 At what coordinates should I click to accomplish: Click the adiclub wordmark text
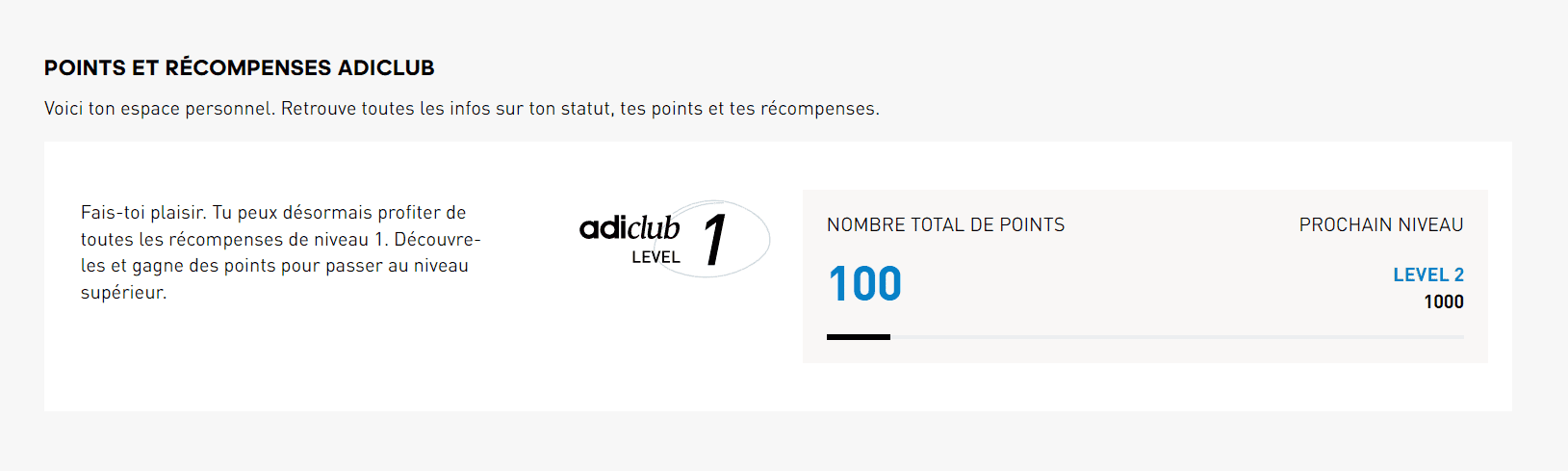[x=630, y=227]
